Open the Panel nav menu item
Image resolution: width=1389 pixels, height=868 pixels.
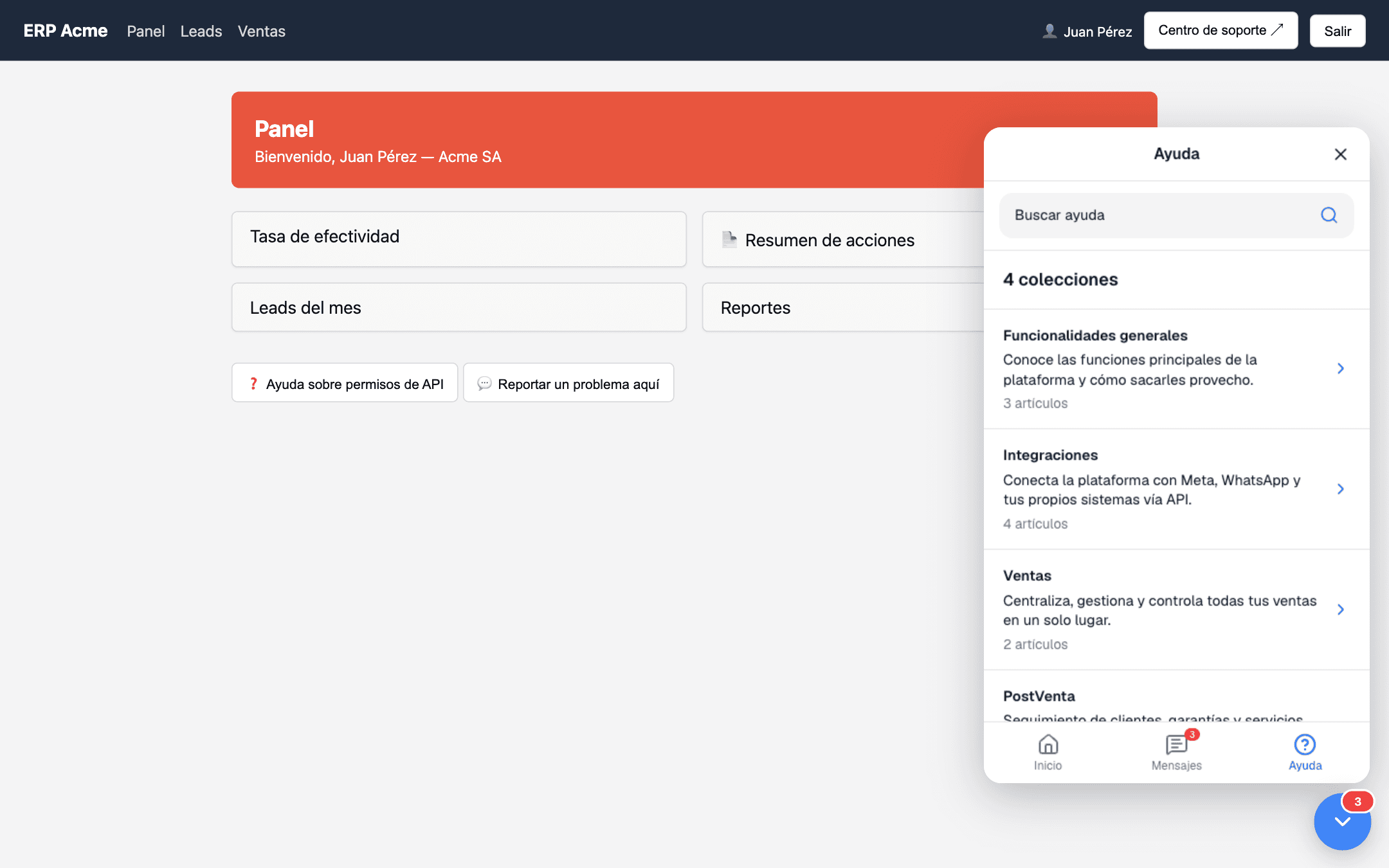coord(146,31)
